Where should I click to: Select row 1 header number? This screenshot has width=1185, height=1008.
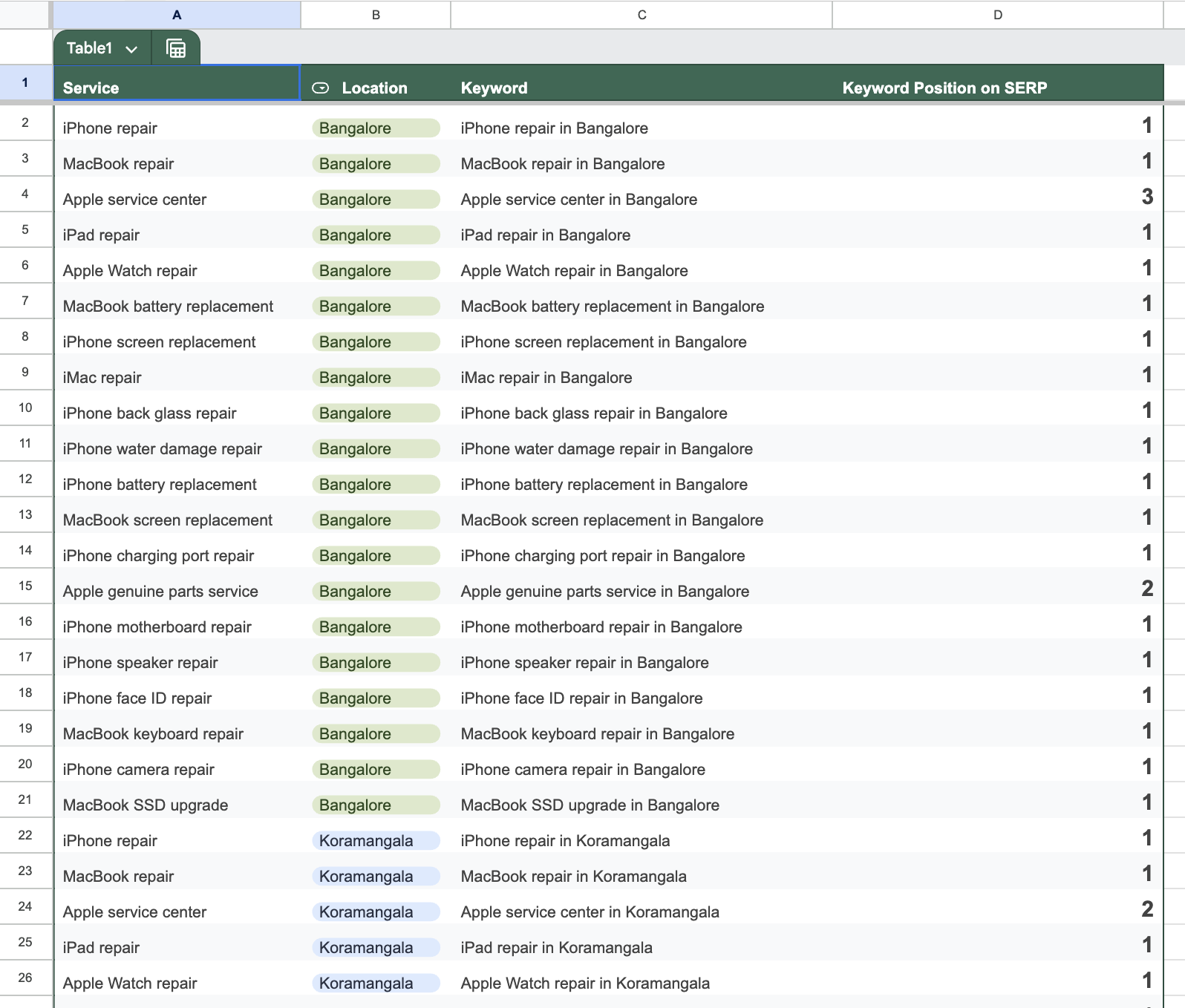[25, 82]
